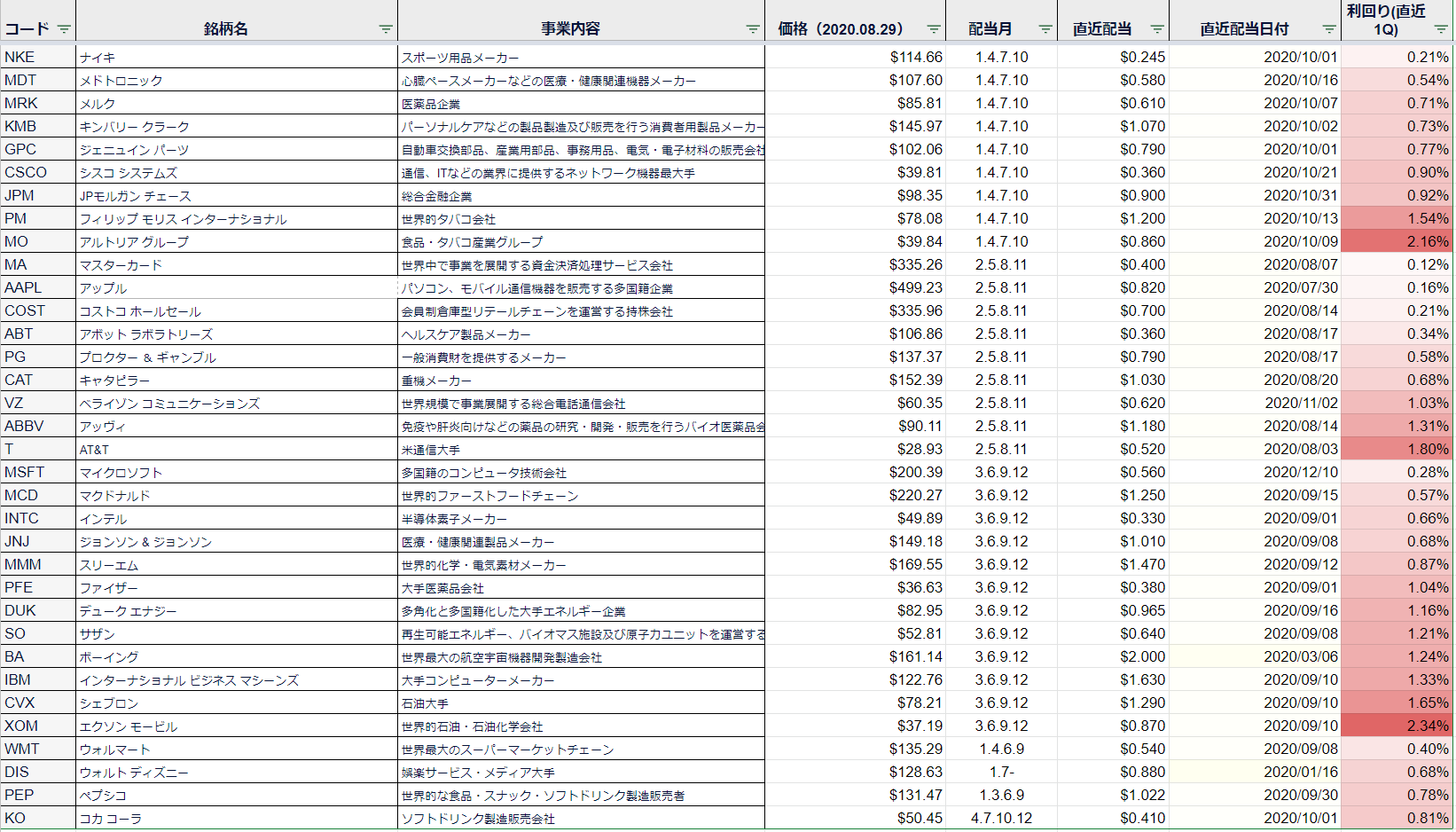Click the マクドナルド name cell
This screenshot has height=832, width=1456.
[115, 496]
